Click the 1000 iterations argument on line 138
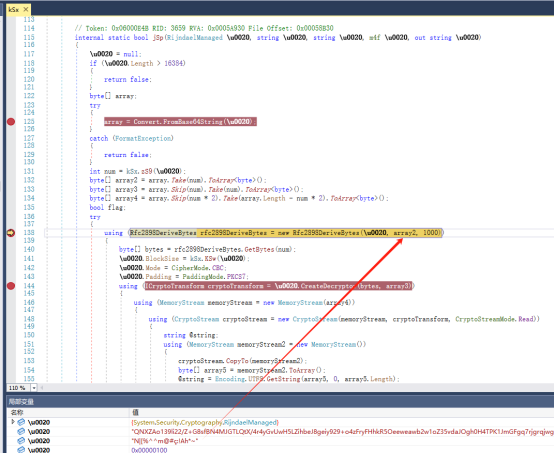Viewport: 554px width, 454px height. 431,233
